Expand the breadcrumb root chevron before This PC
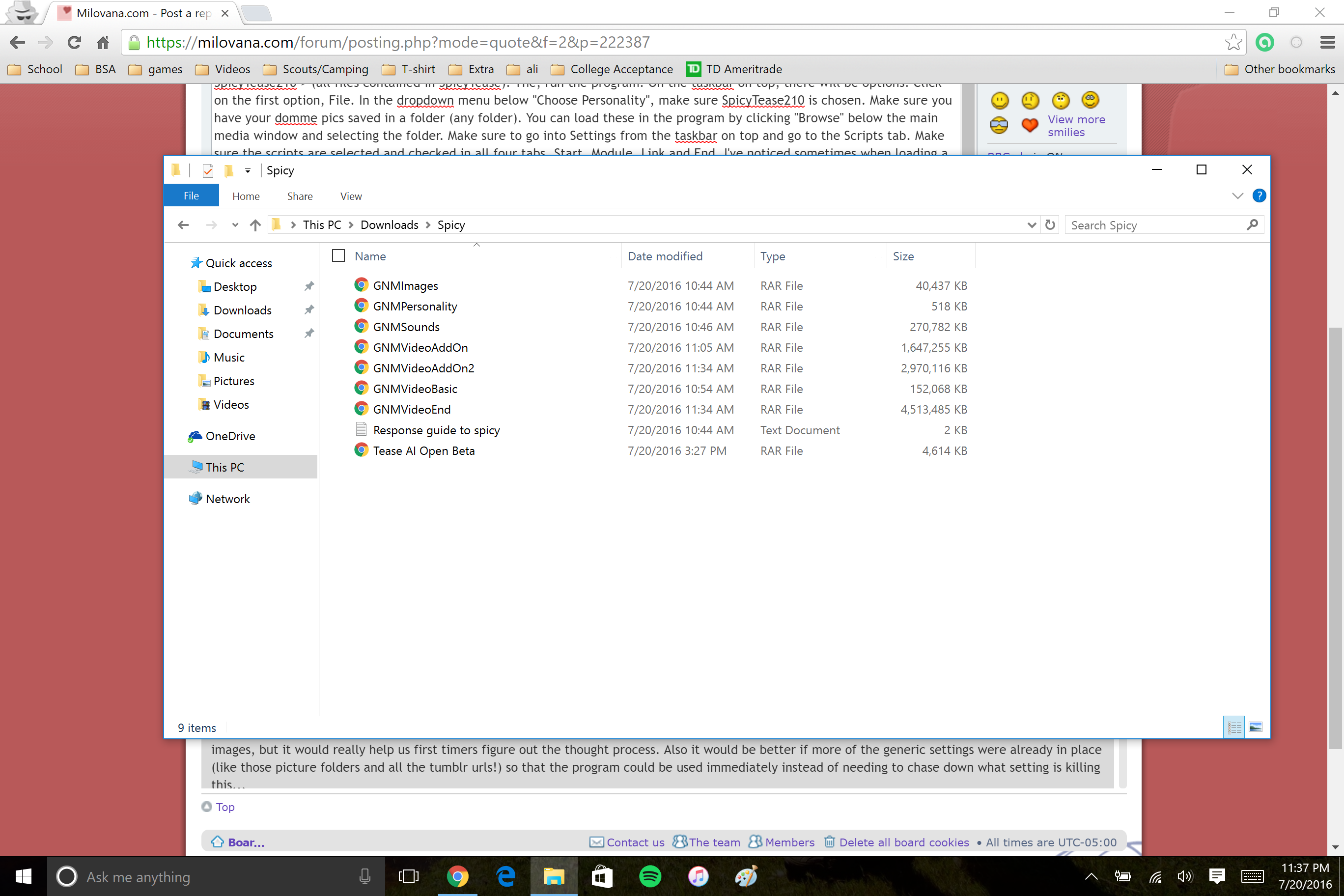Viewport: 1344px width, 896px height. click(x=293, y=225)
